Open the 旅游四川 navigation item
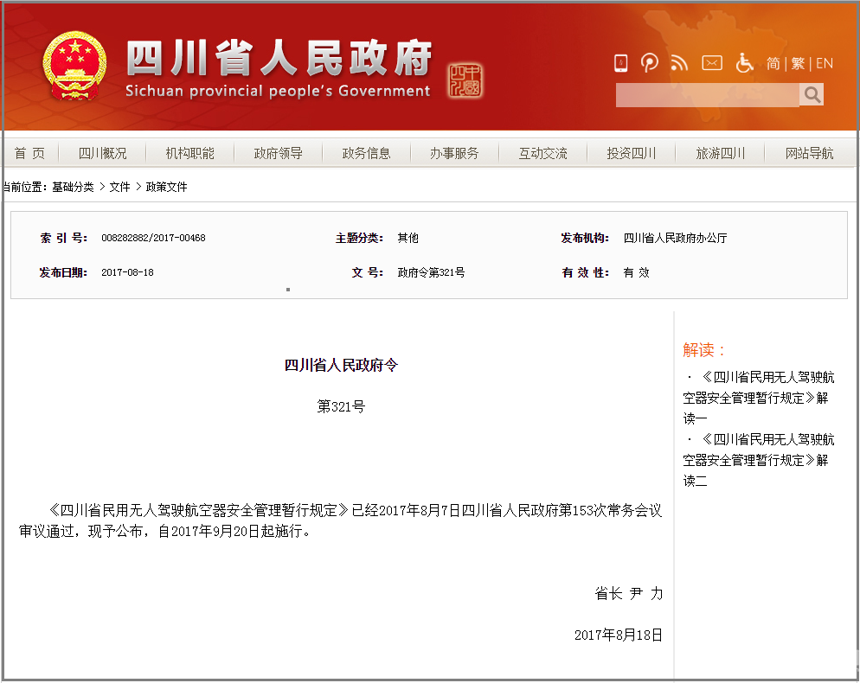The width and height of the screenshot is (860, 683). 720,153
